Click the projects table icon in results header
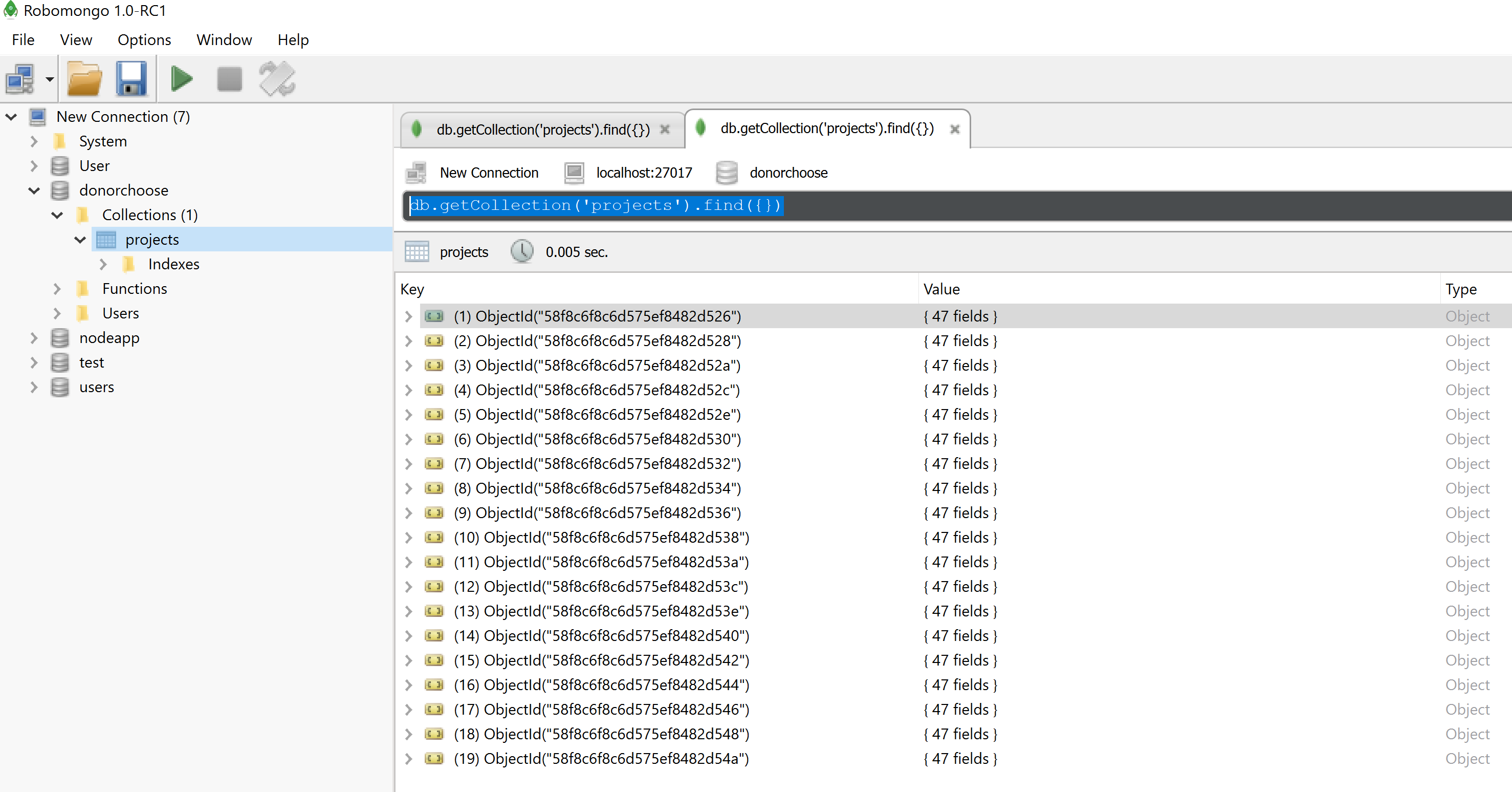 417,252
